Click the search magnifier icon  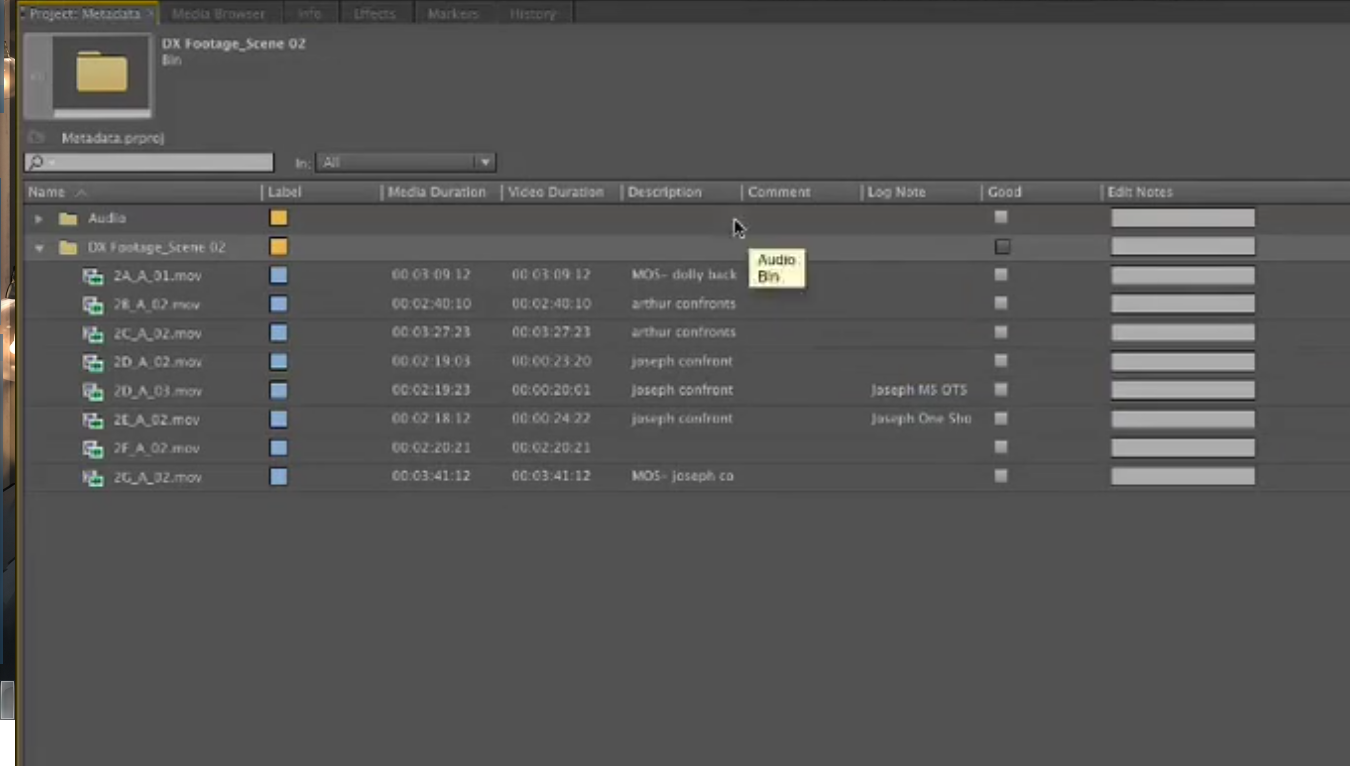click(36, 162)
